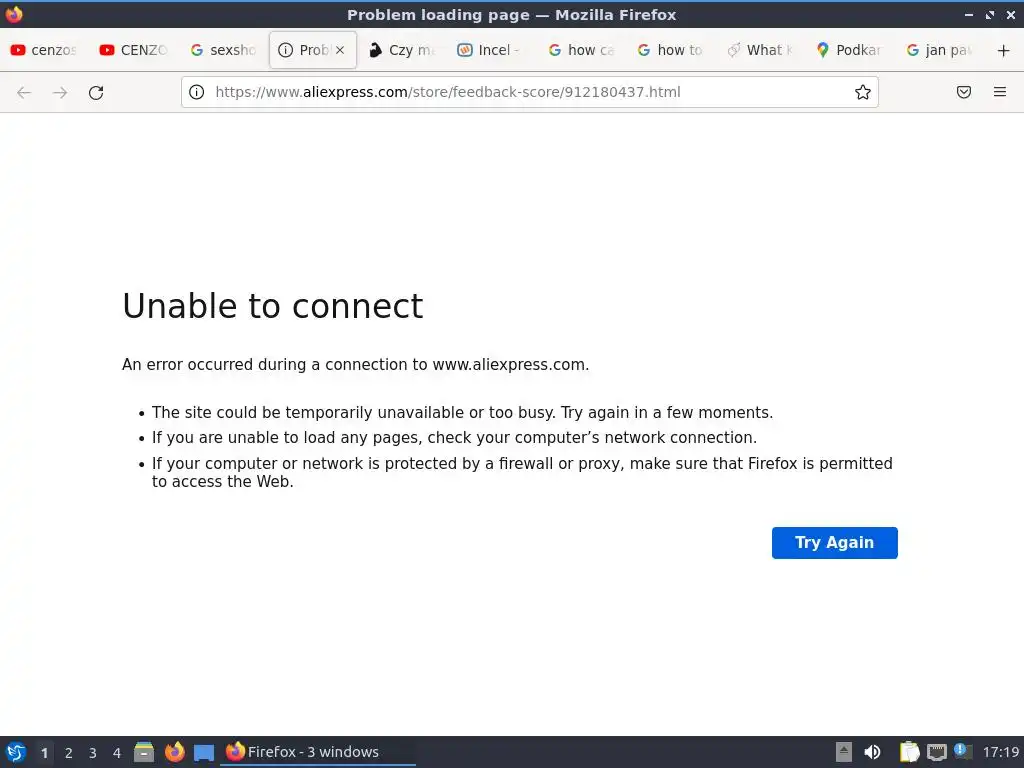The width and height of the screenshot is (1024, 768).
Task: Switch to the Incel tab
Action: tap(491, 50)
